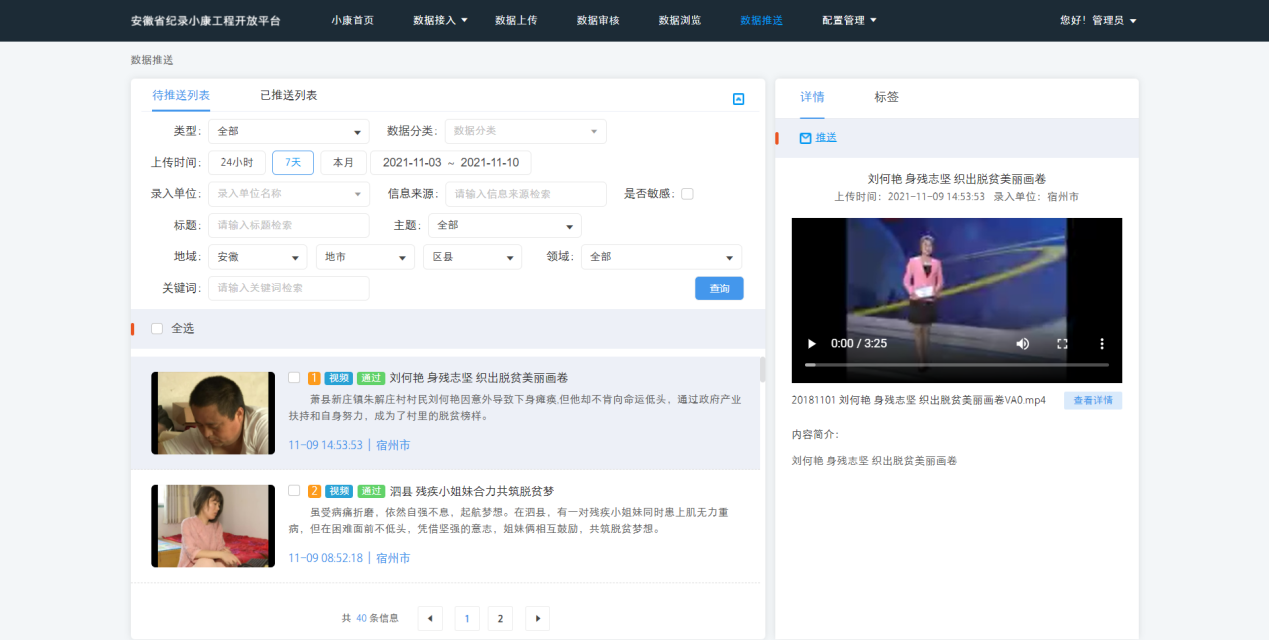Select the 本月 time filter
This screenshot has height=640, width=1269.
click(343, 163)
